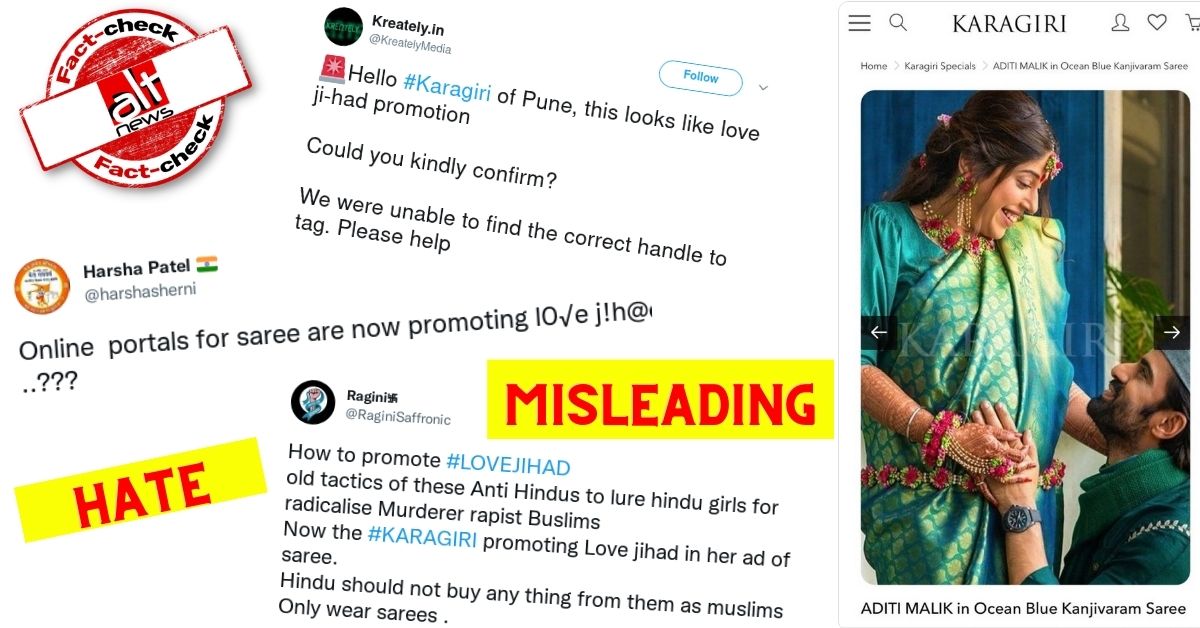Image resolution: width=1200 pixels, height=628 pixels.
Task: Click the #LOVEJIHAD hashtag
Action: click(508, 465)
